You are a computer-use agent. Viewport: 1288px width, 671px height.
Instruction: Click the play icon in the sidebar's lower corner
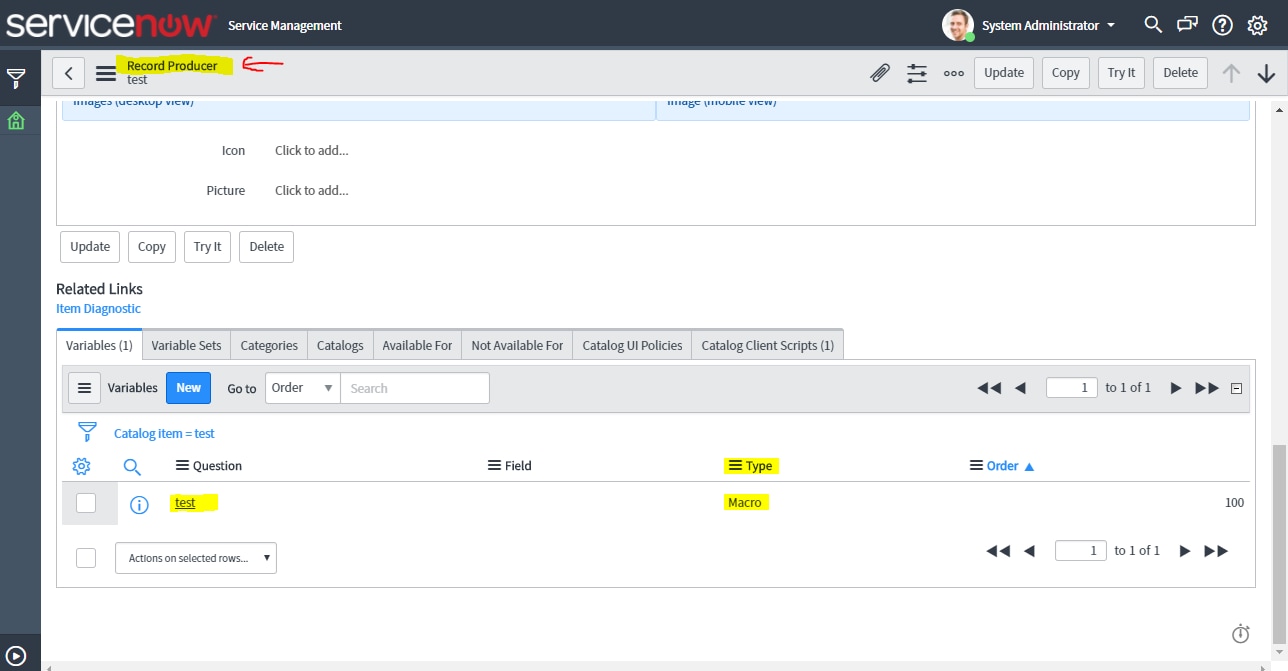click(16, 656)
